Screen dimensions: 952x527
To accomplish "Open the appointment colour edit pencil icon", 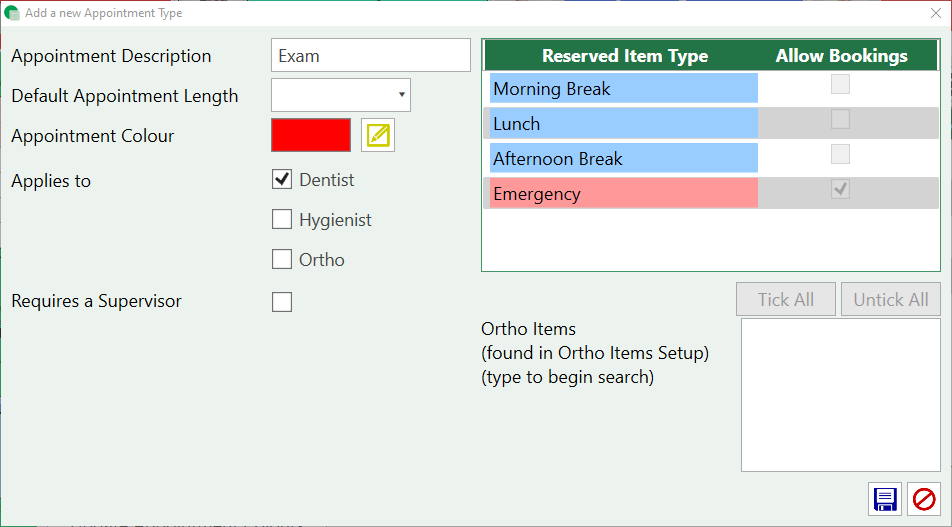I will coord(378,135).
